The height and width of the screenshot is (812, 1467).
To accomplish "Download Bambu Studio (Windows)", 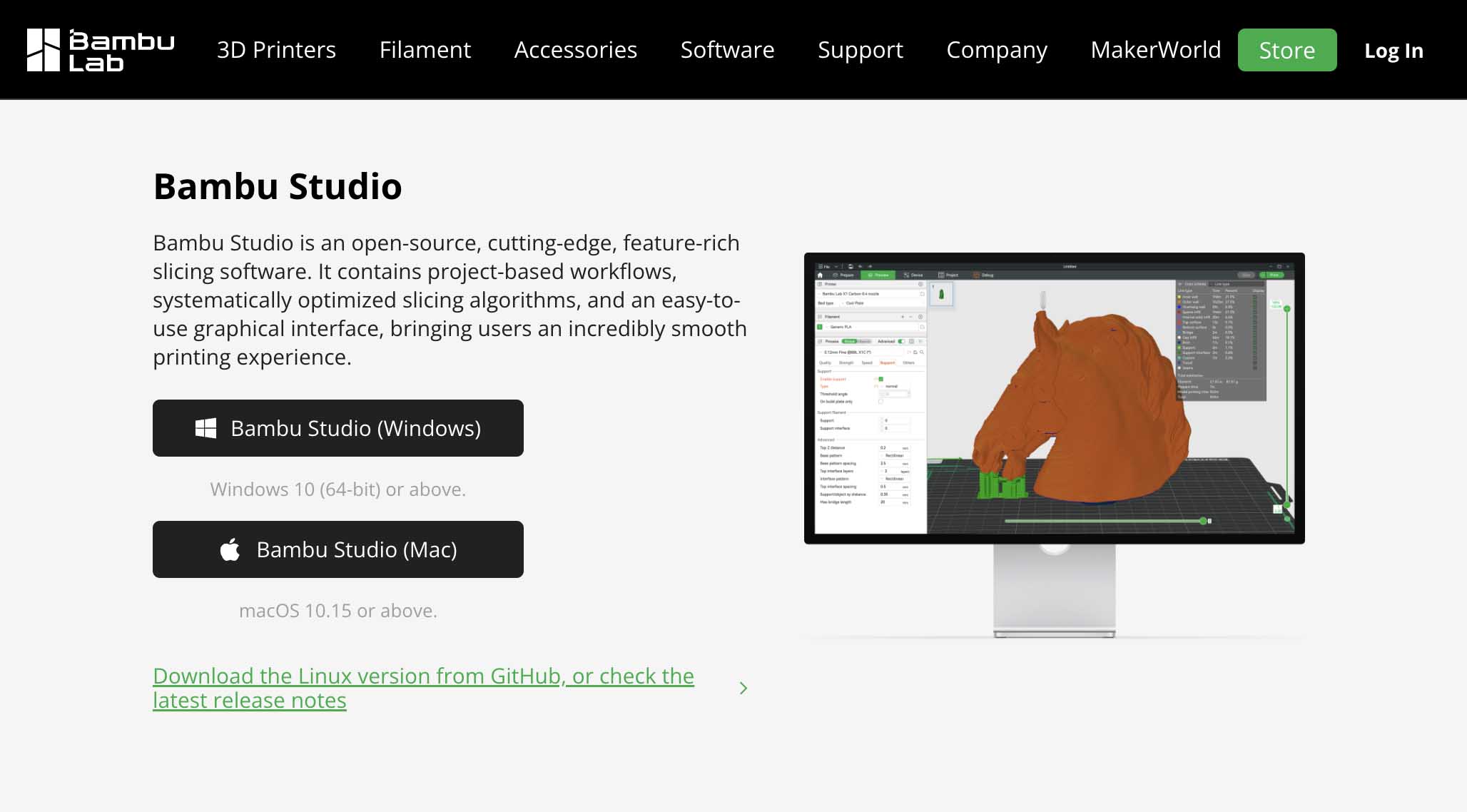I will click(x=338, y=428).
